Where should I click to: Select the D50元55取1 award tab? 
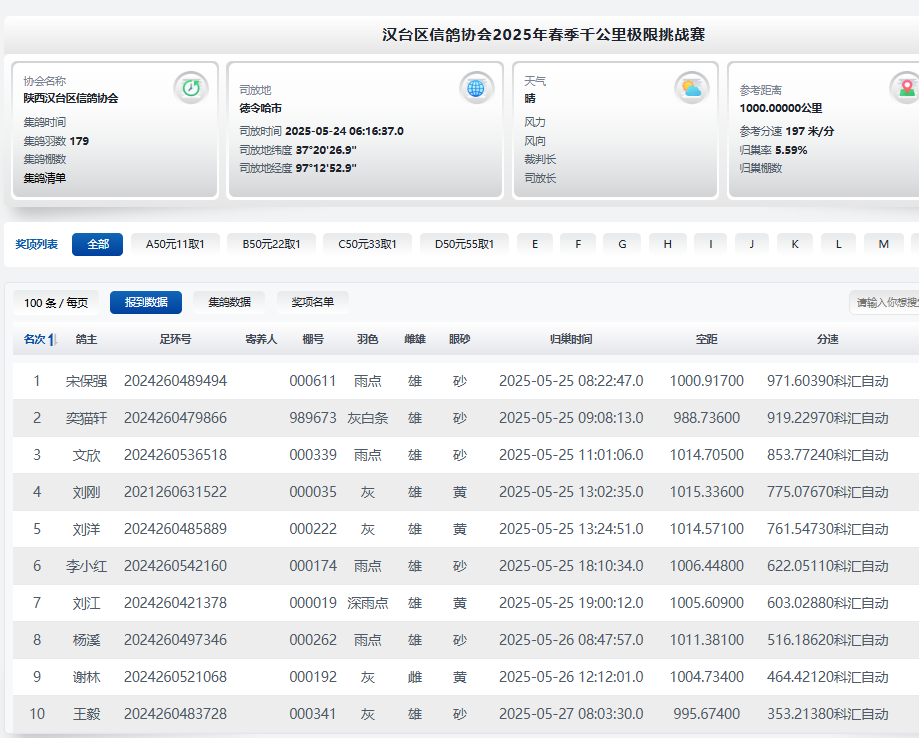[x=464, y=244]
